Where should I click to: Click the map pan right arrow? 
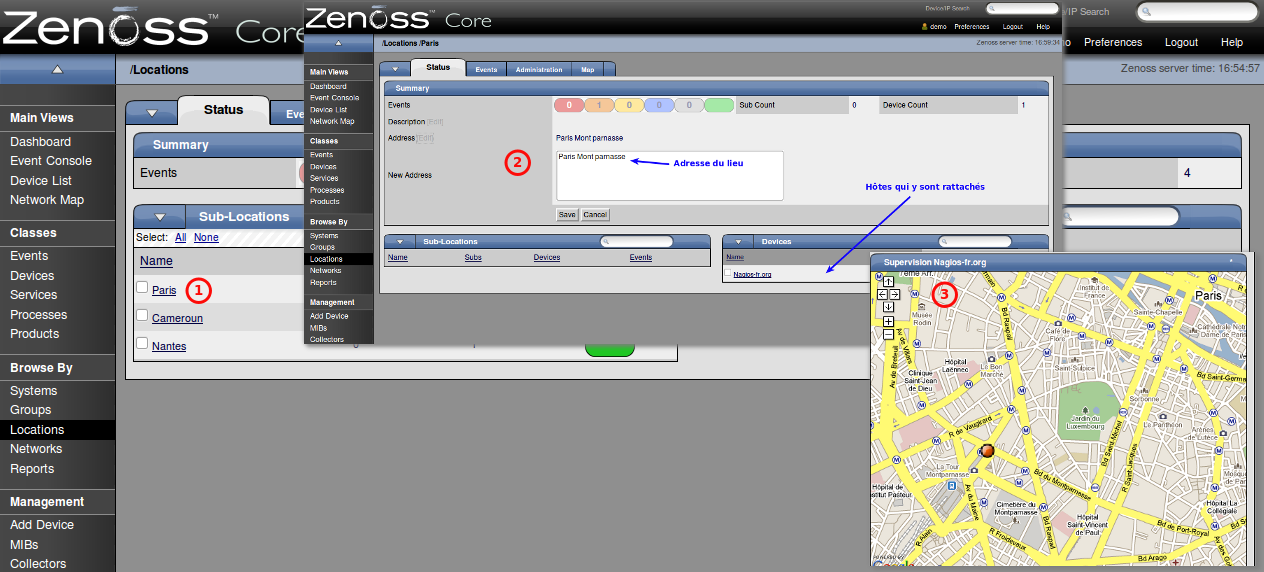tap(894, 294)
